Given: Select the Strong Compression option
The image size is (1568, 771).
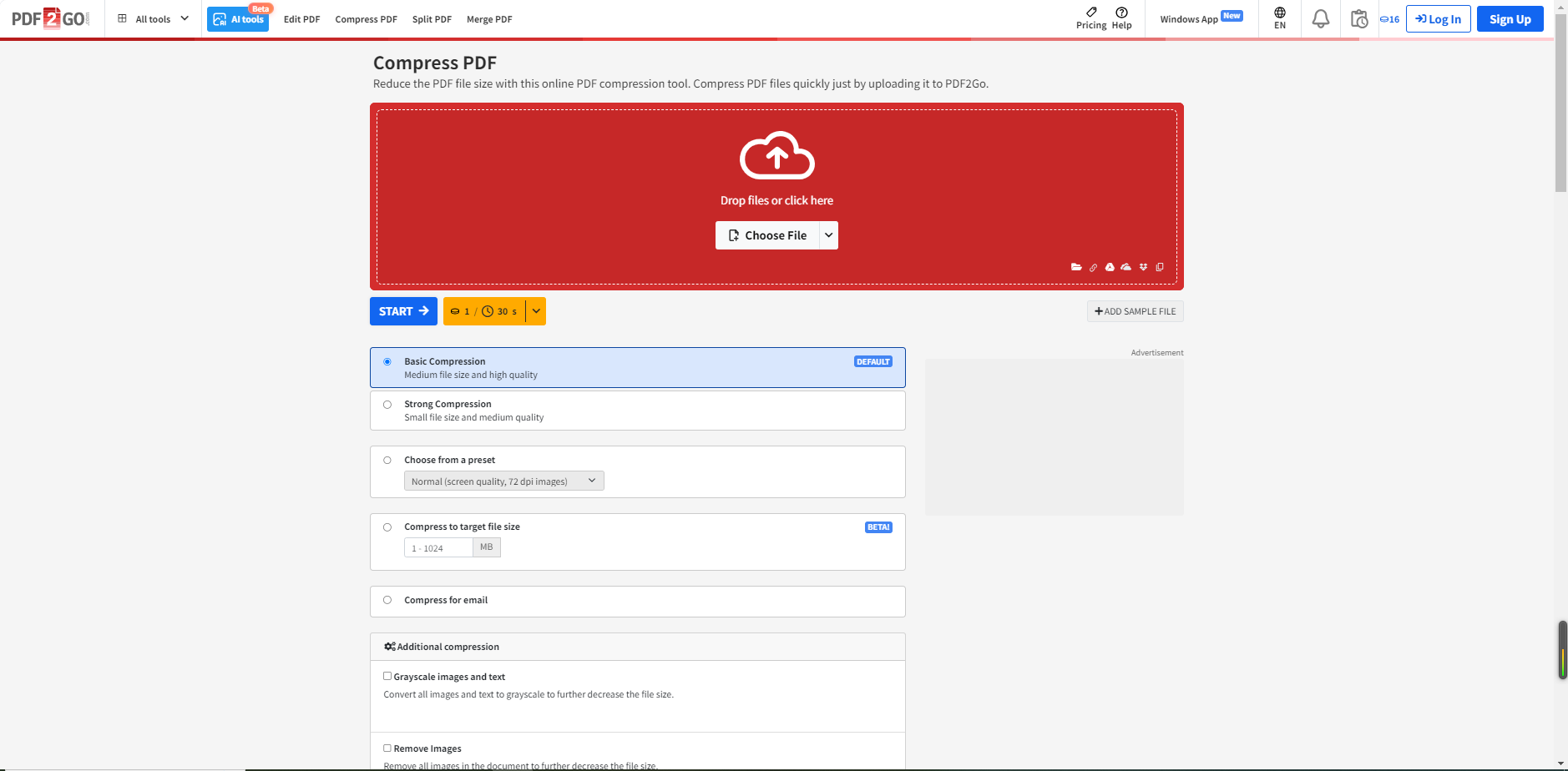Looking at the screenshot, I should point(387,405).
